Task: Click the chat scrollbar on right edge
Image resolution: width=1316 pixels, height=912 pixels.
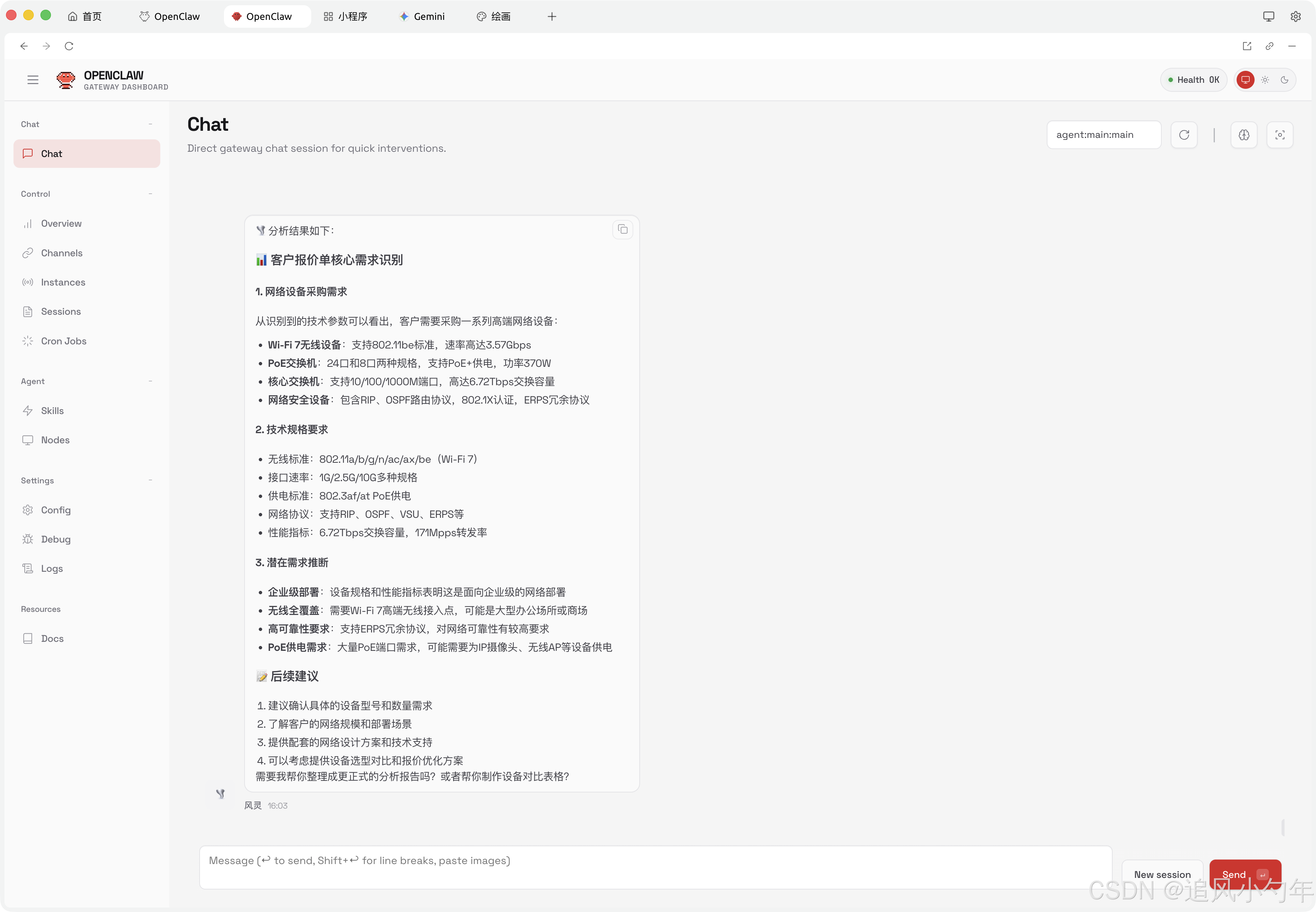Action: 1283,827
